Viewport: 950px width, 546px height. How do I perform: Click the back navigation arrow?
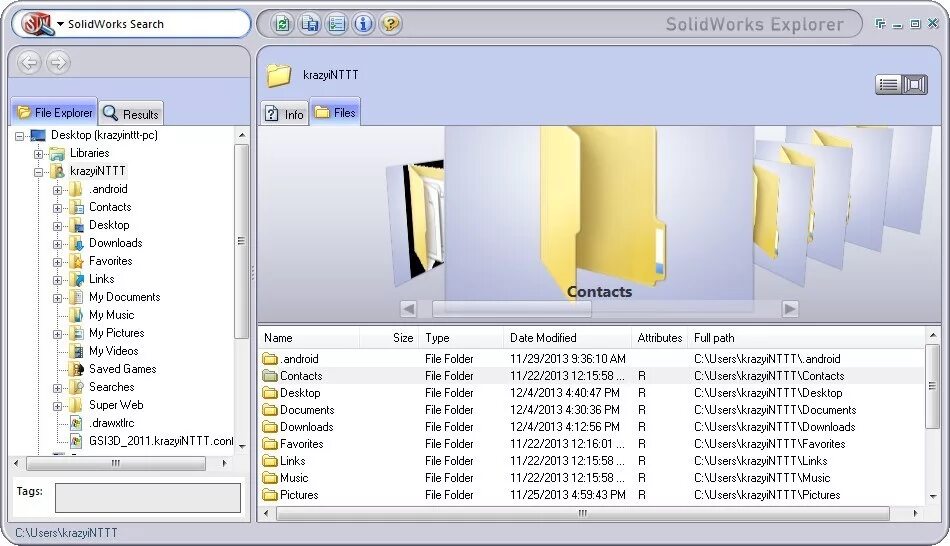(30, 62)
